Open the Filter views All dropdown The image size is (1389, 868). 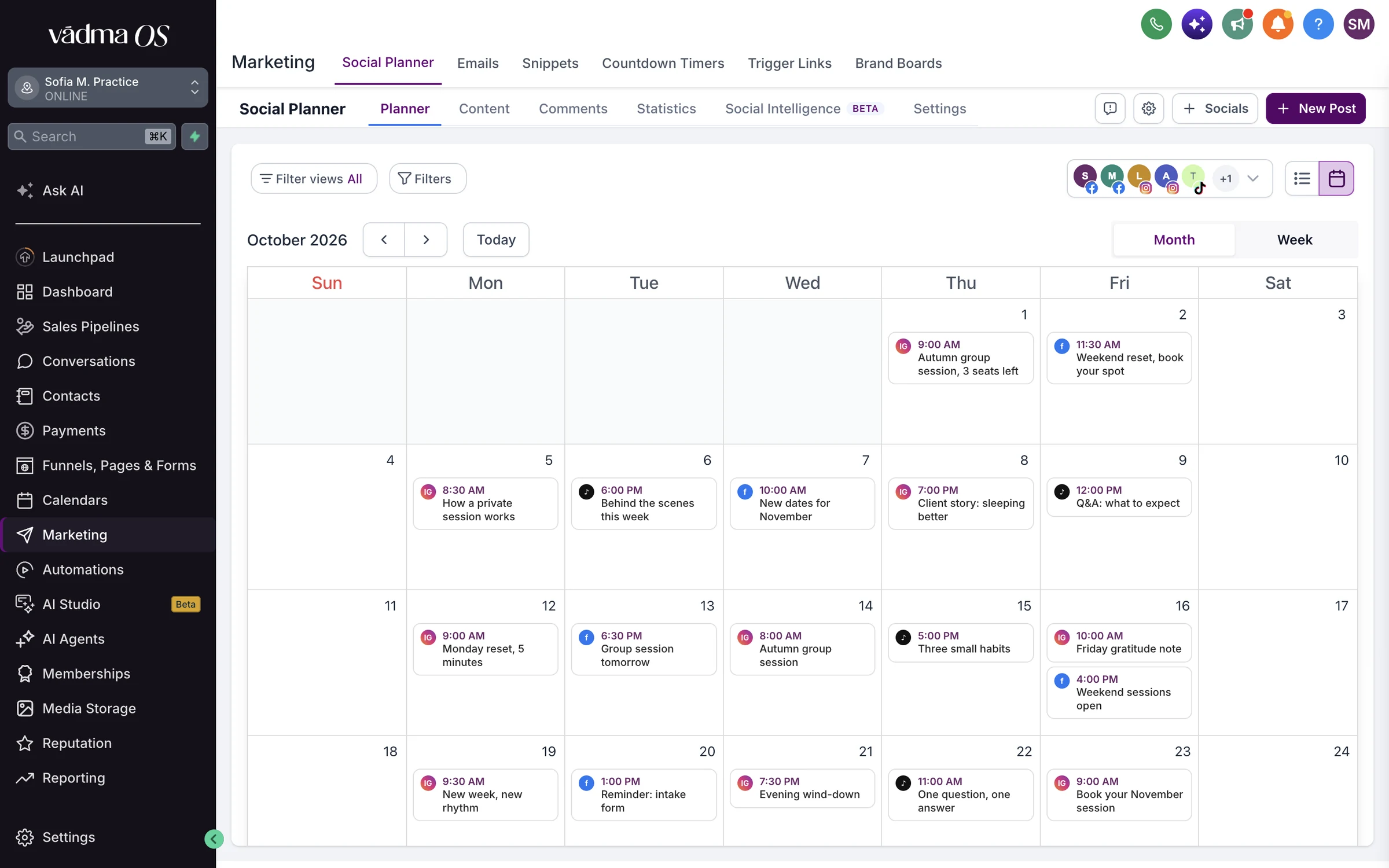coord(314,178)
